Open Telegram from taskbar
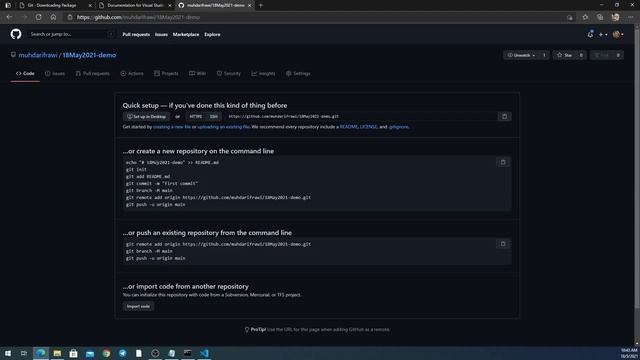 pos(122,353)
